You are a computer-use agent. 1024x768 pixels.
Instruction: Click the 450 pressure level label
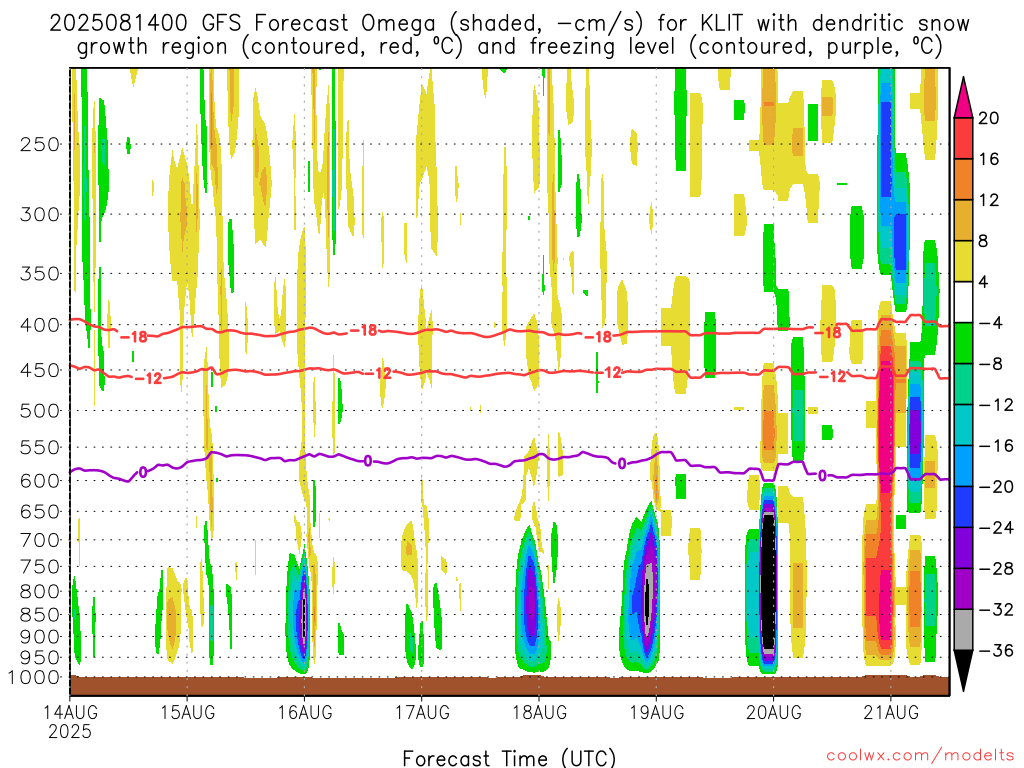(40, 370)
